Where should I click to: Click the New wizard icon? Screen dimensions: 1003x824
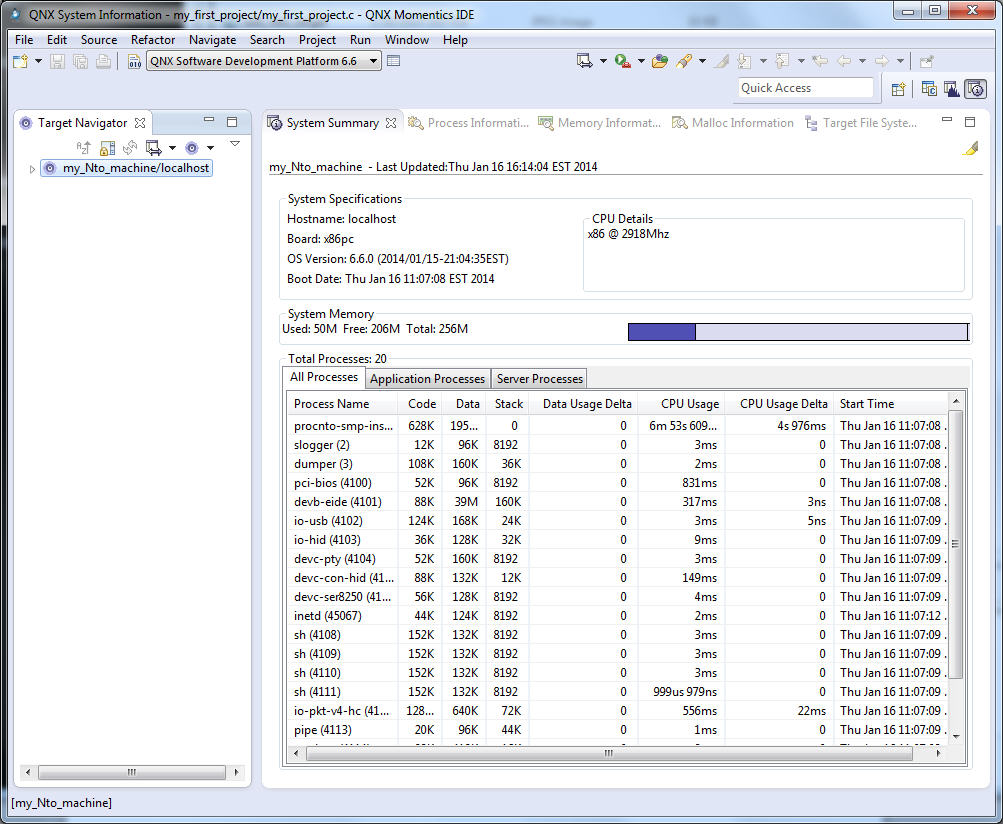[x=20, y=61]
